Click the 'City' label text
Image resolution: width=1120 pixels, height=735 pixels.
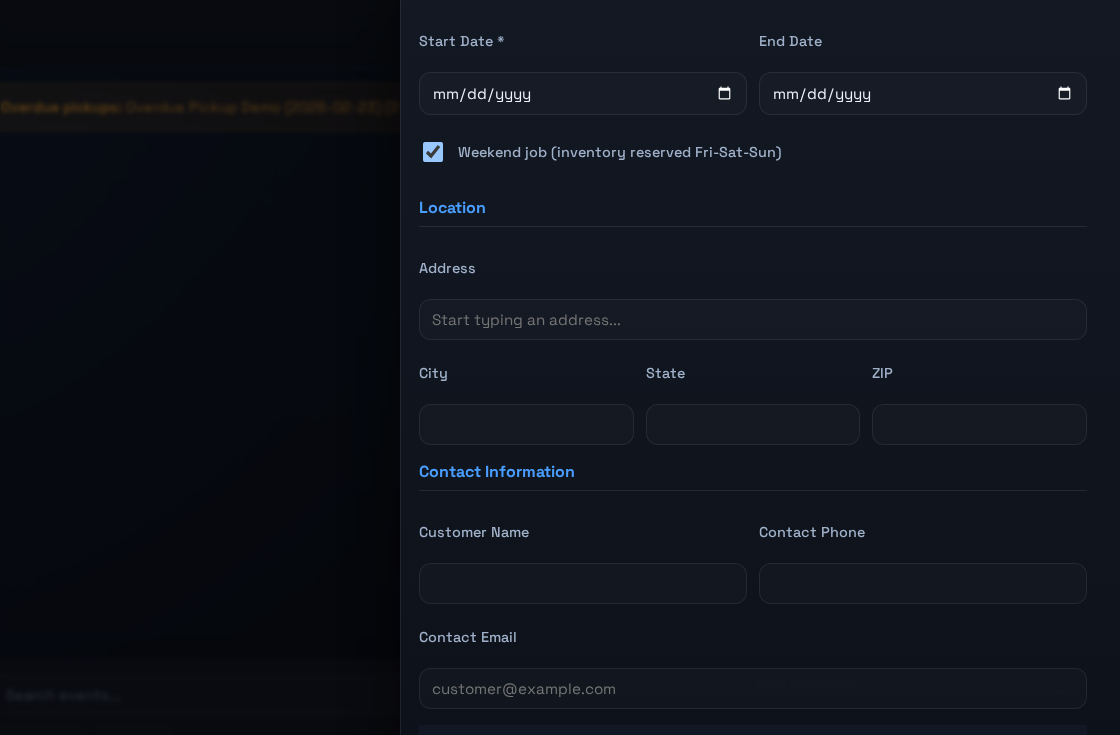433,374
